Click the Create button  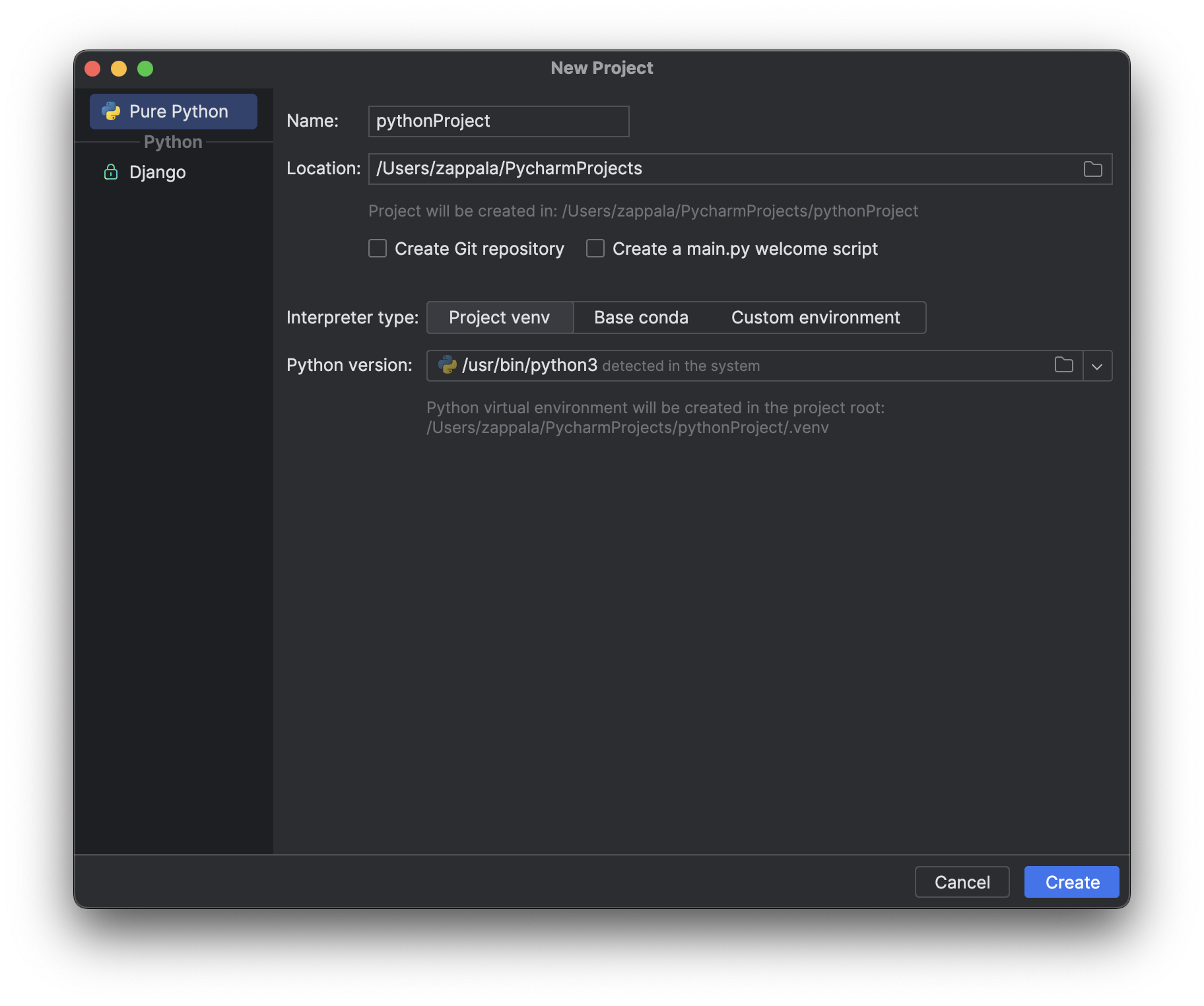point(1071,882)
